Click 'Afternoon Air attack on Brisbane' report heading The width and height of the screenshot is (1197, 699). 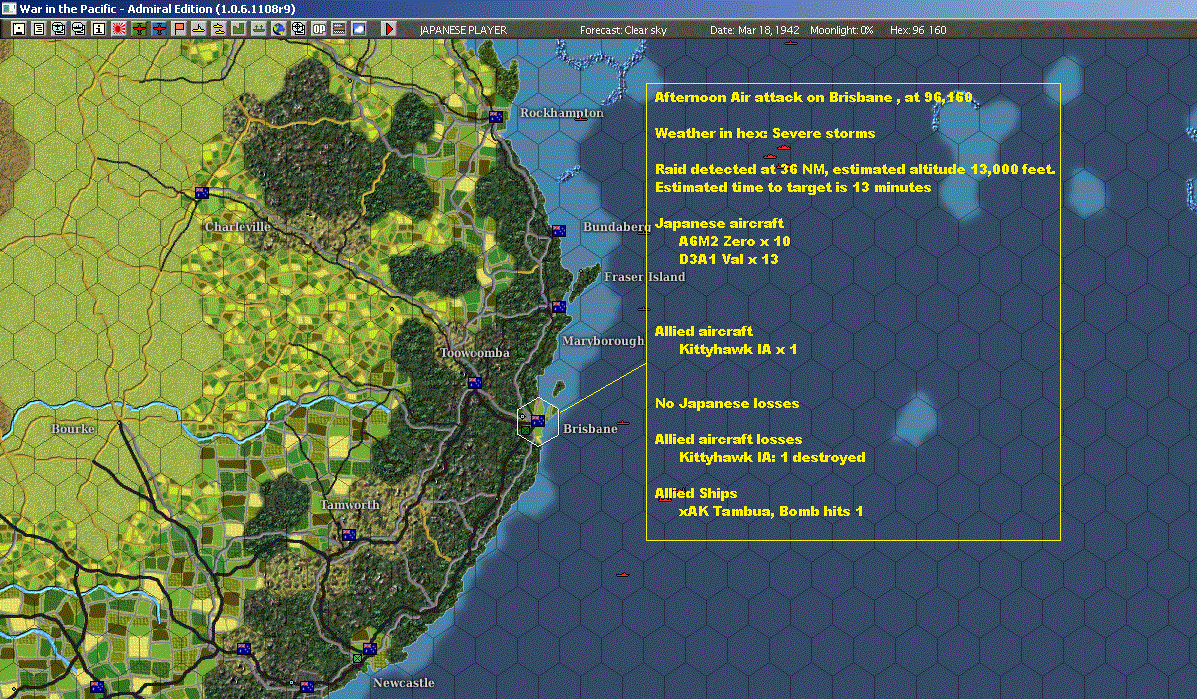click(x=773, y=97)
